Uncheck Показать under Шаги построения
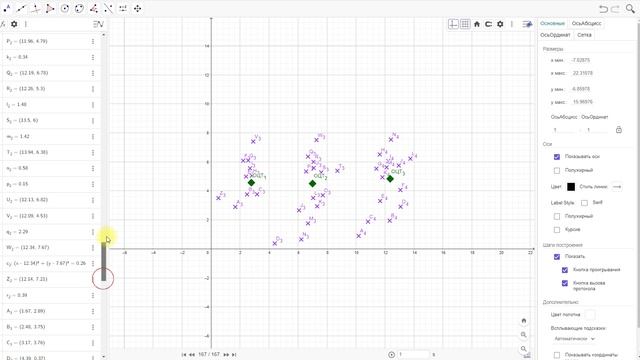Image resolution: width=640 pixels, height=360 pixels. coord(557,256)
